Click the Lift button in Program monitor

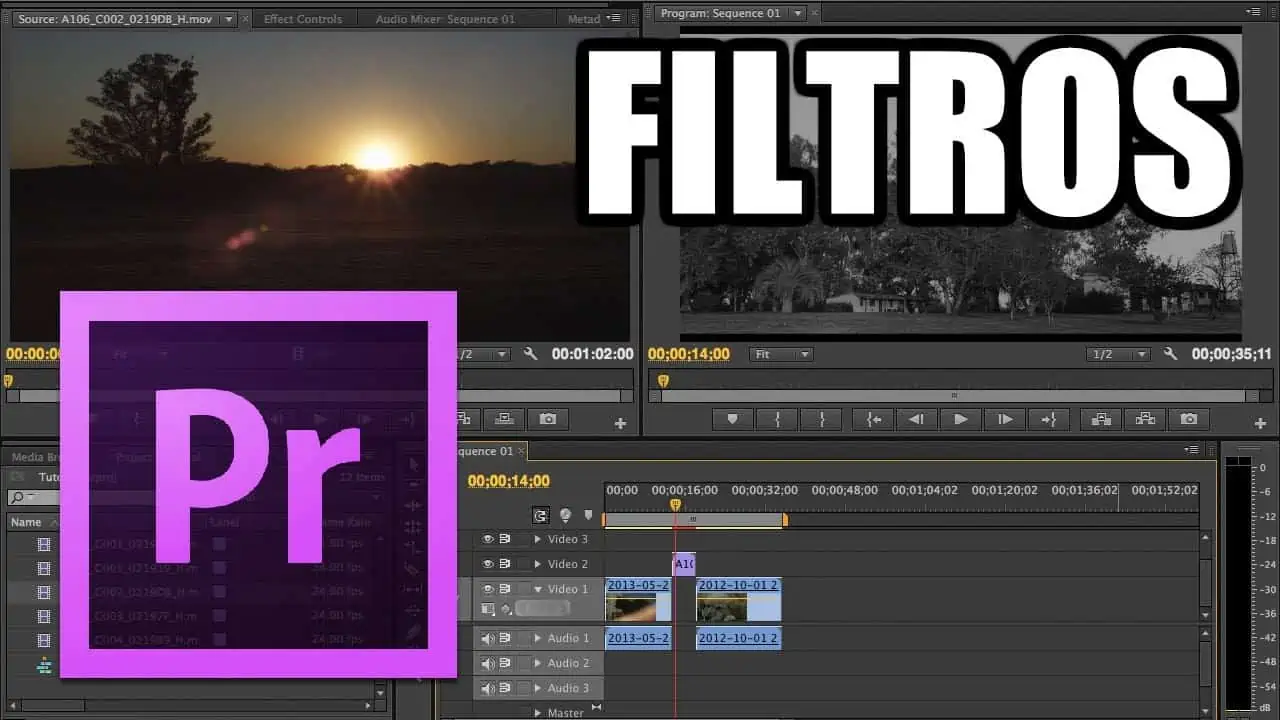click(1101, 420)
